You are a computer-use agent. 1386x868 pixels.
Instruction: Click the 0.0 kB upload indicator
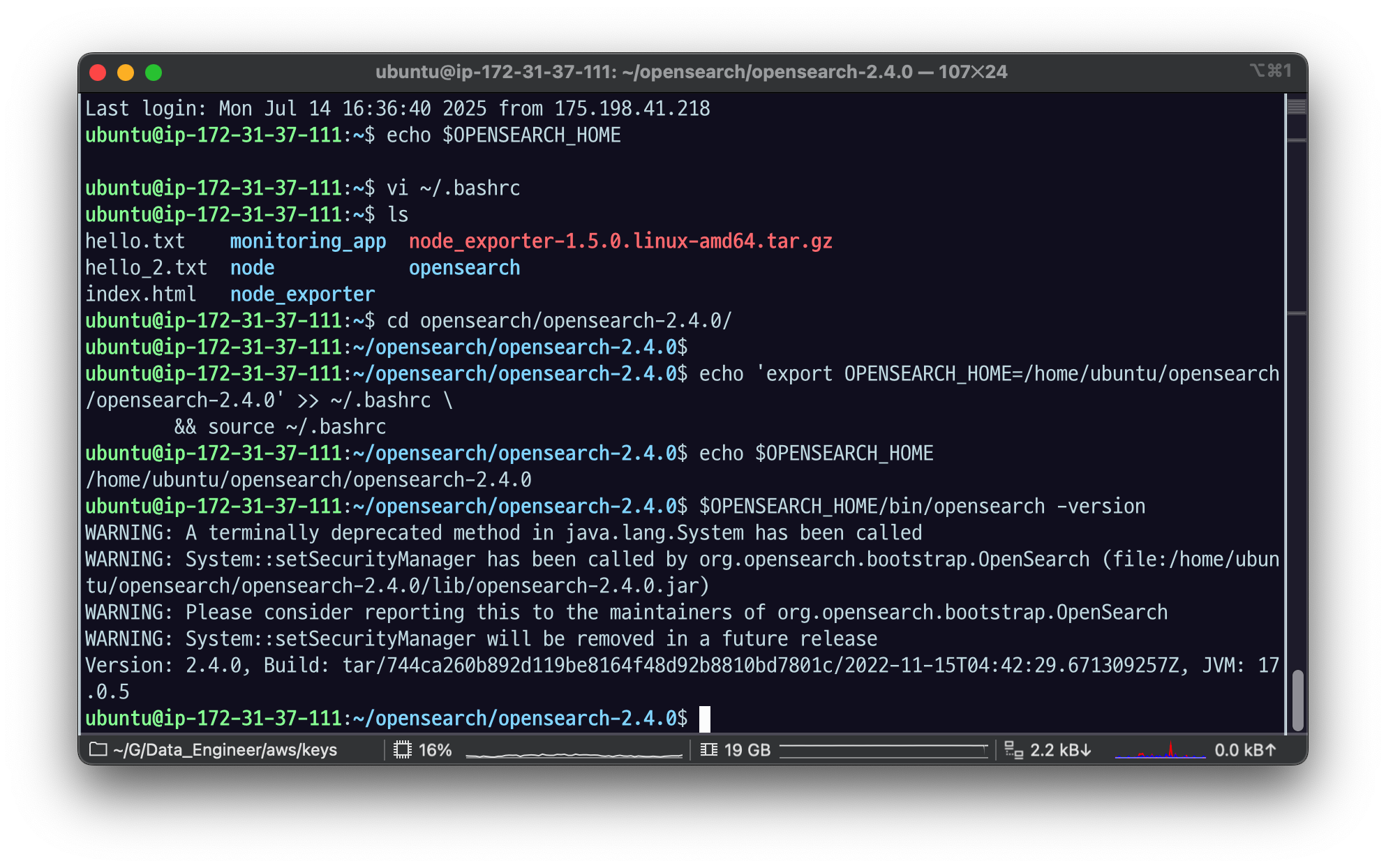point(1245,750)
